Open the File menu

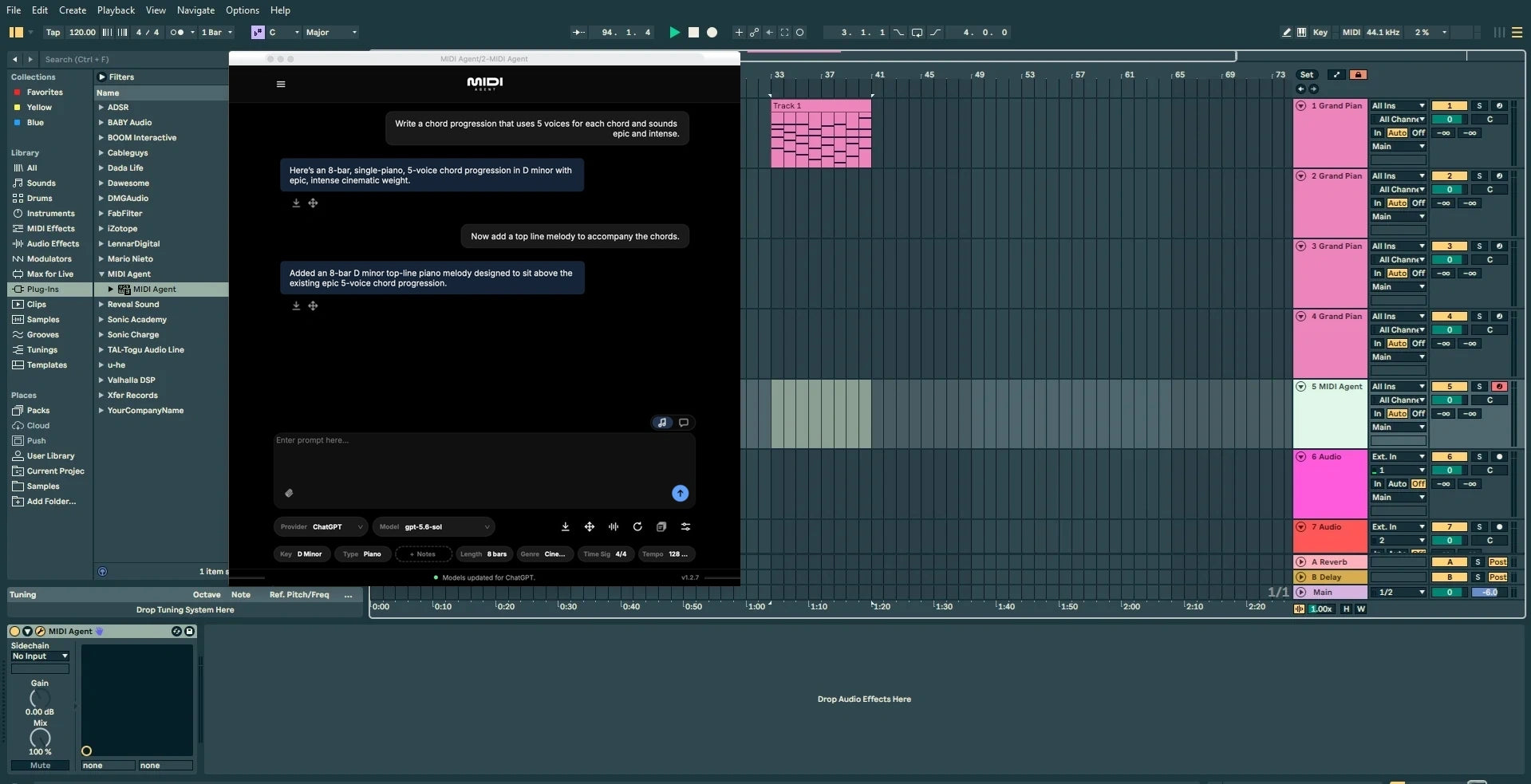(14, 10)
